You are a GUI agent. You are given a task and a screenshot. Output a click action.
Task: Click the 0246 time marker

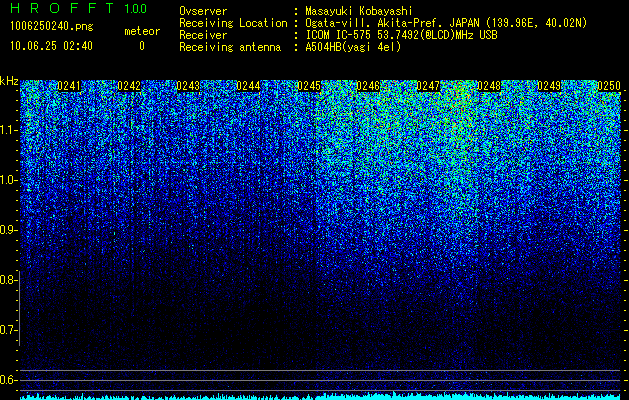(368, 86)
